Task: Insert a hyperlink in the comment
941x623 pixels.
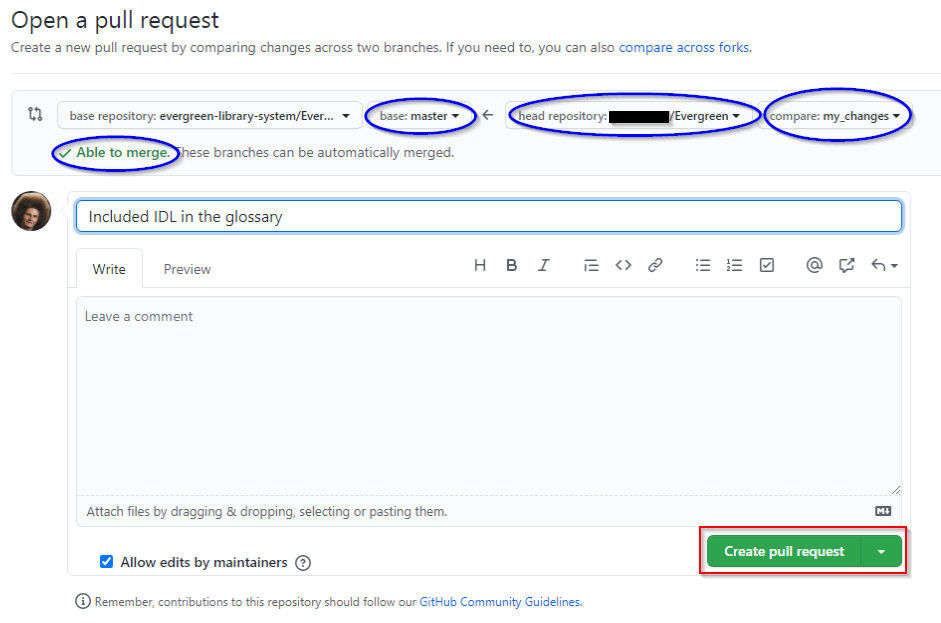Action: click(x=655, y=265)
